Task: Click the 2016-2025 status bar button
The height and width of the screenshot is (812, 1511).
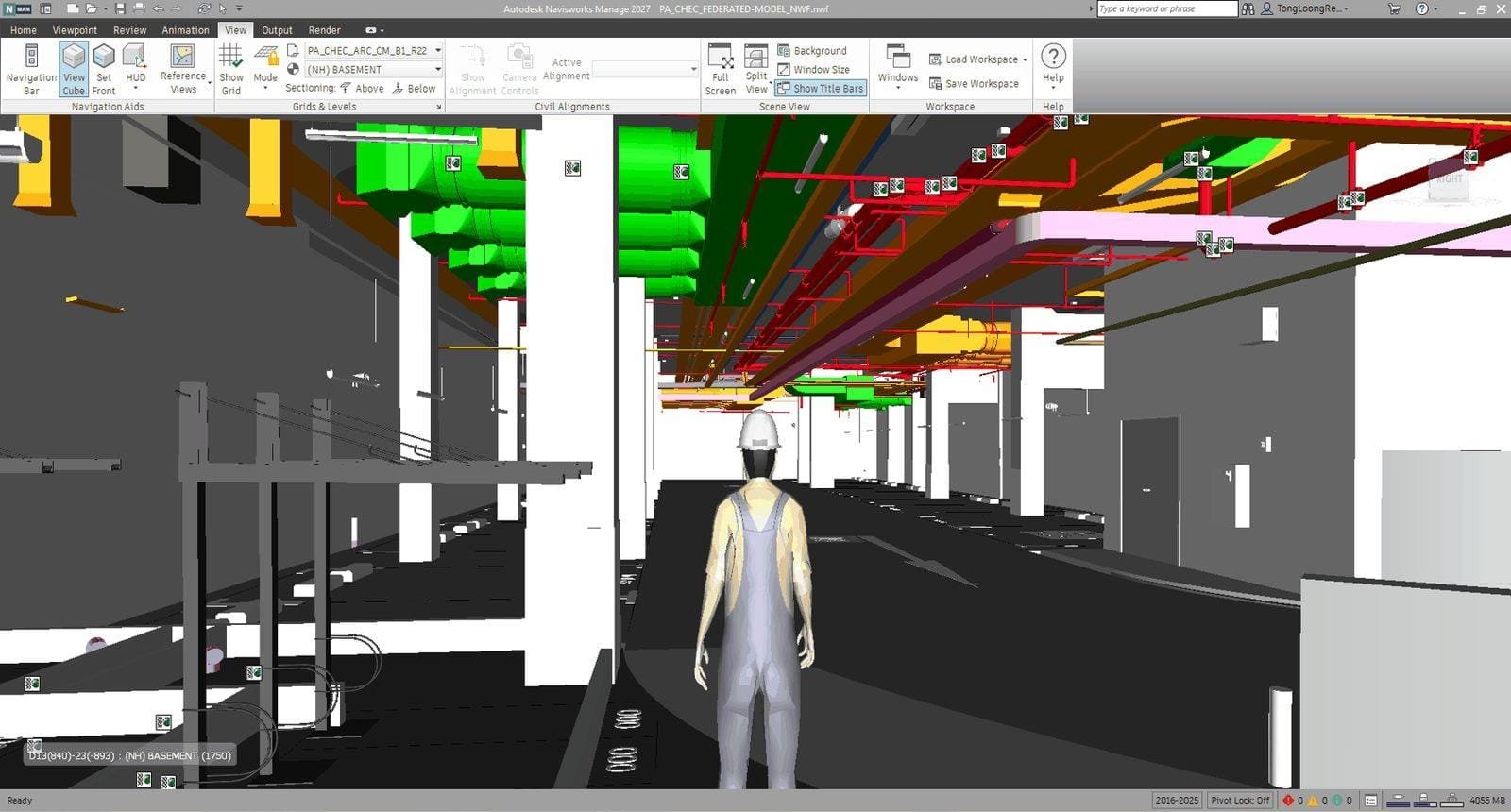Action: (x=1177, y=800)
